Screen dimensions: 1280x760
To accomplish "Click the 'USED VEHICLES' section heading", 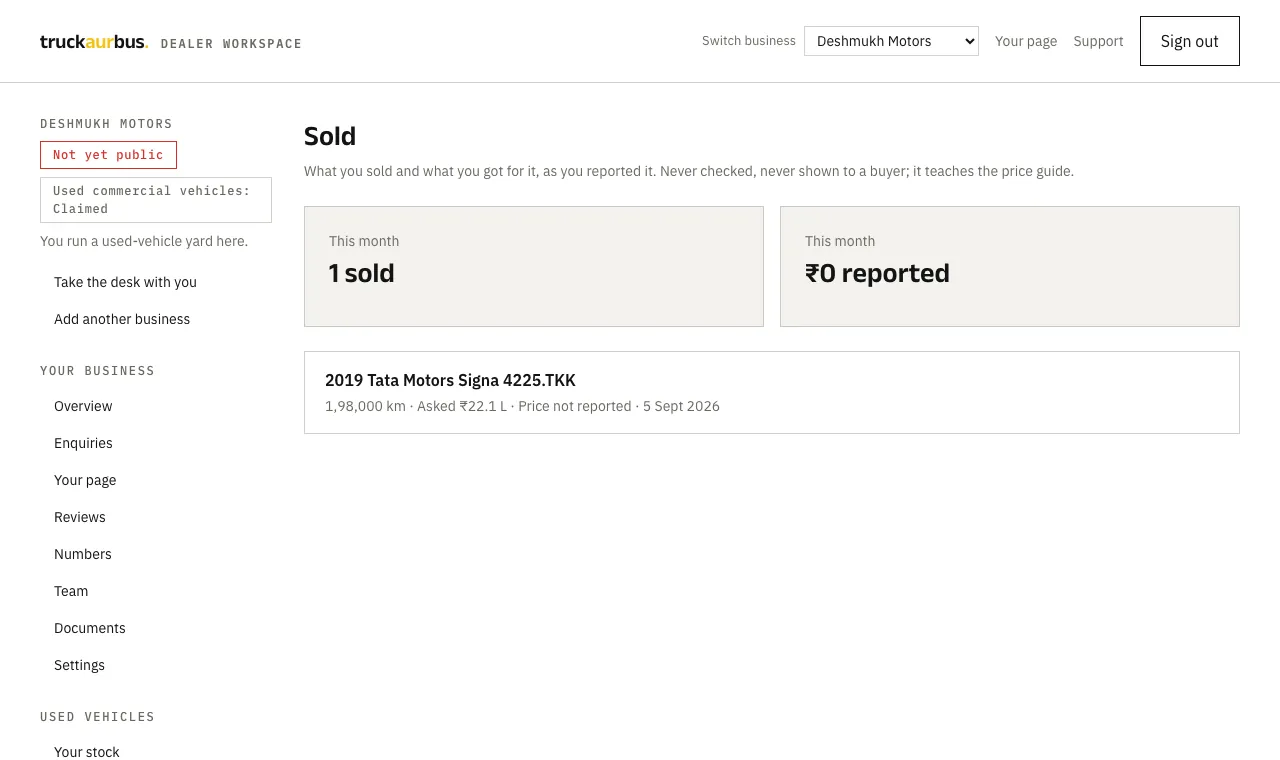I will 97,717.
